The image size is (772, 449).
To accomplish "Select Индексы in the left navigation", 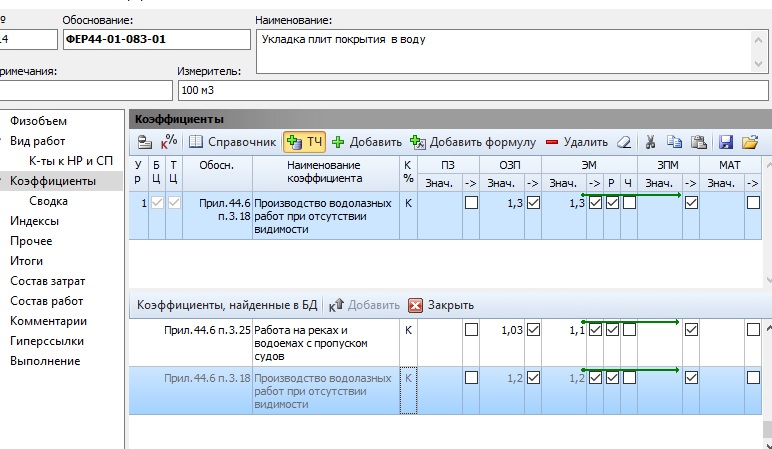I will click(34, 221).
